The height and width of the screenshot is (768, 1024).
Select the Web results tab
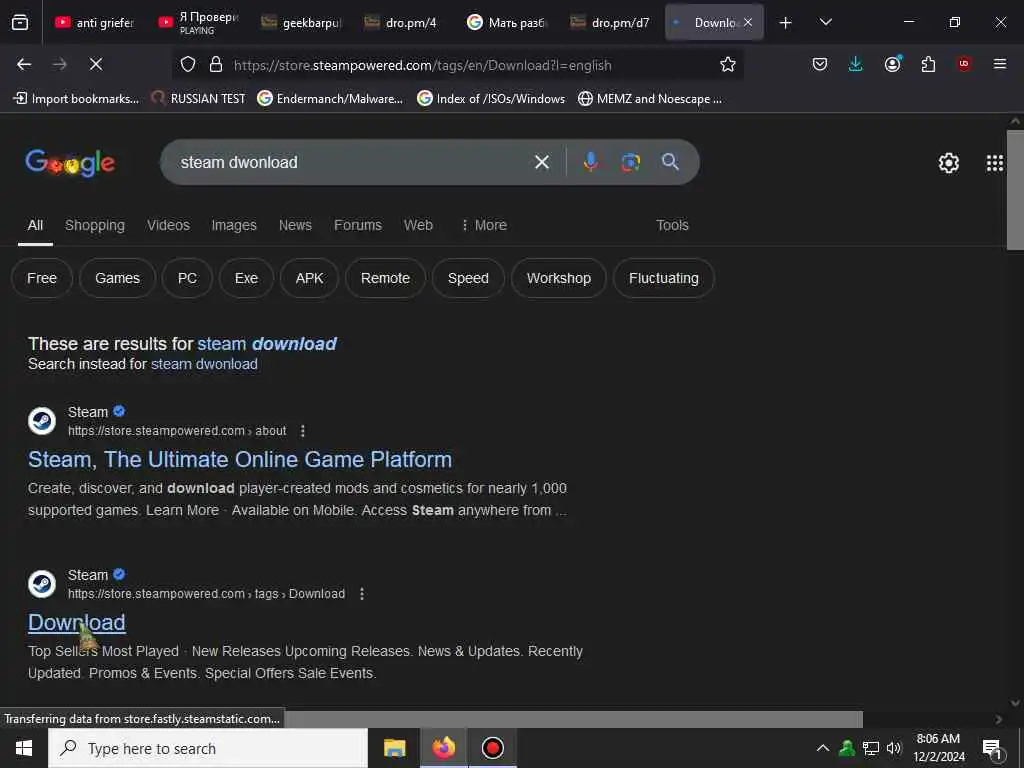point(418,225)
